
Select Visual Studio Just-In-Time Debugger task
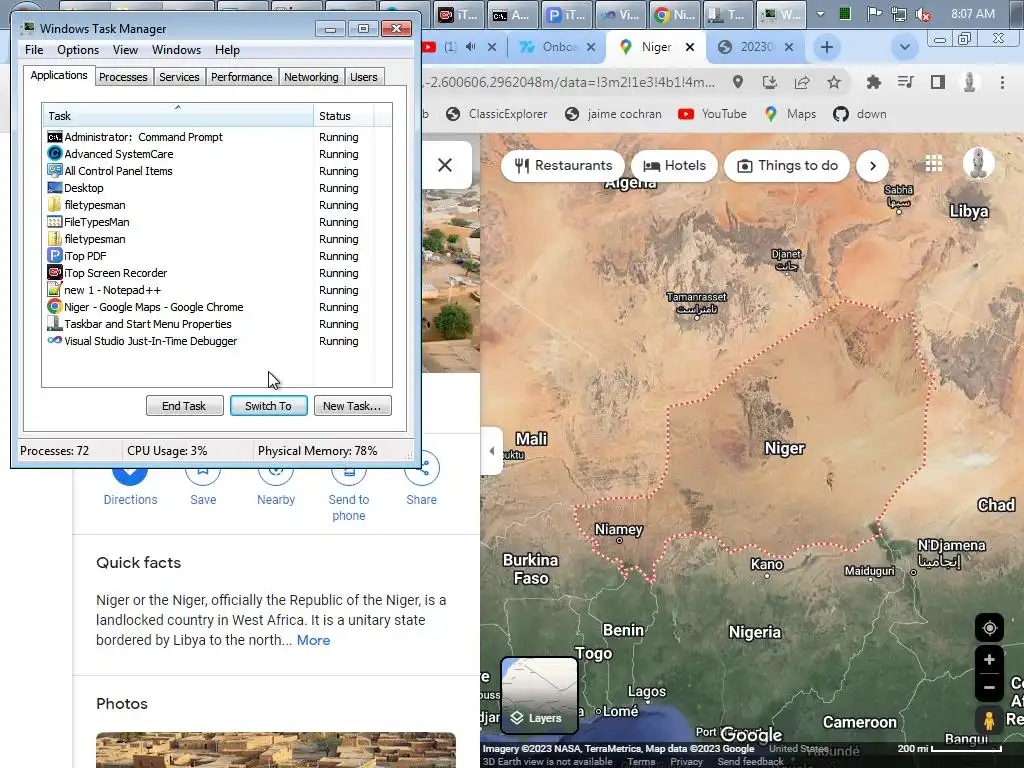point(217,341)
